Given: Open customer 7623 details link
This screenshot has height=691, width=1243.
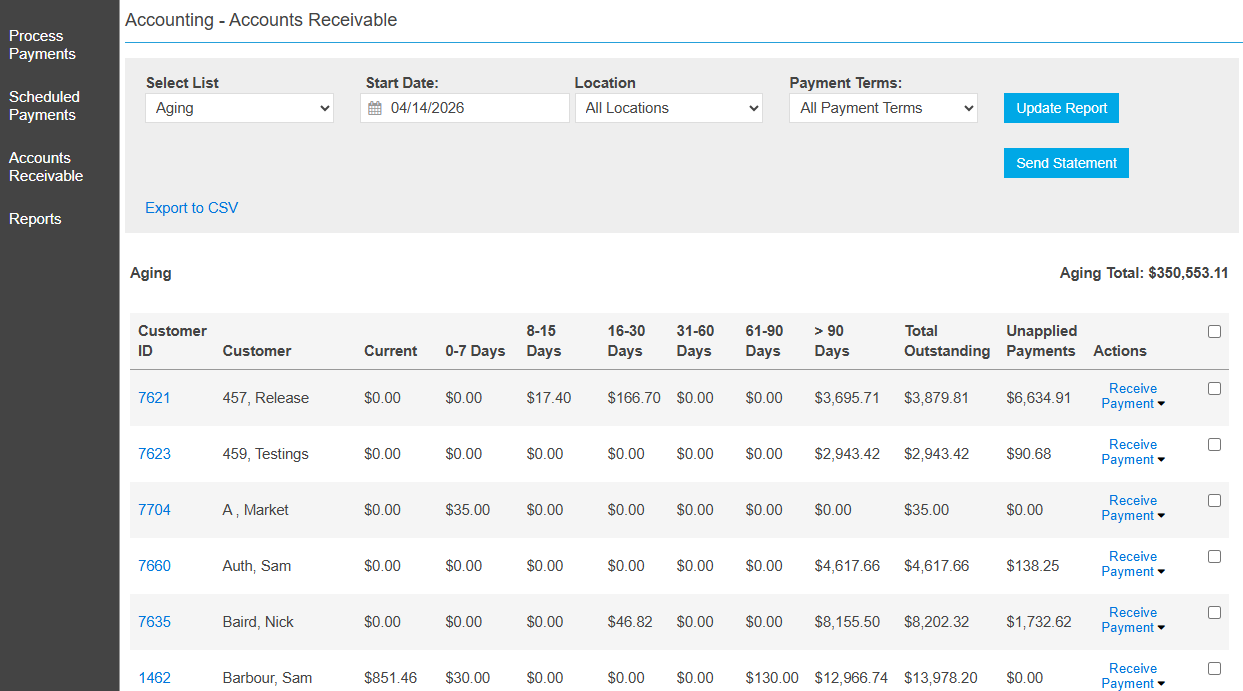Looking at the screenshot, I should point(154,453).
